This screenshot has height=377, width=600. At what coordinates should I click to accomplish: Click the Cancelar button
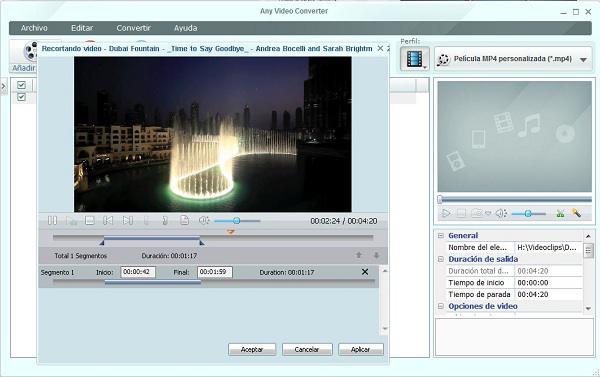click(307, 349)
